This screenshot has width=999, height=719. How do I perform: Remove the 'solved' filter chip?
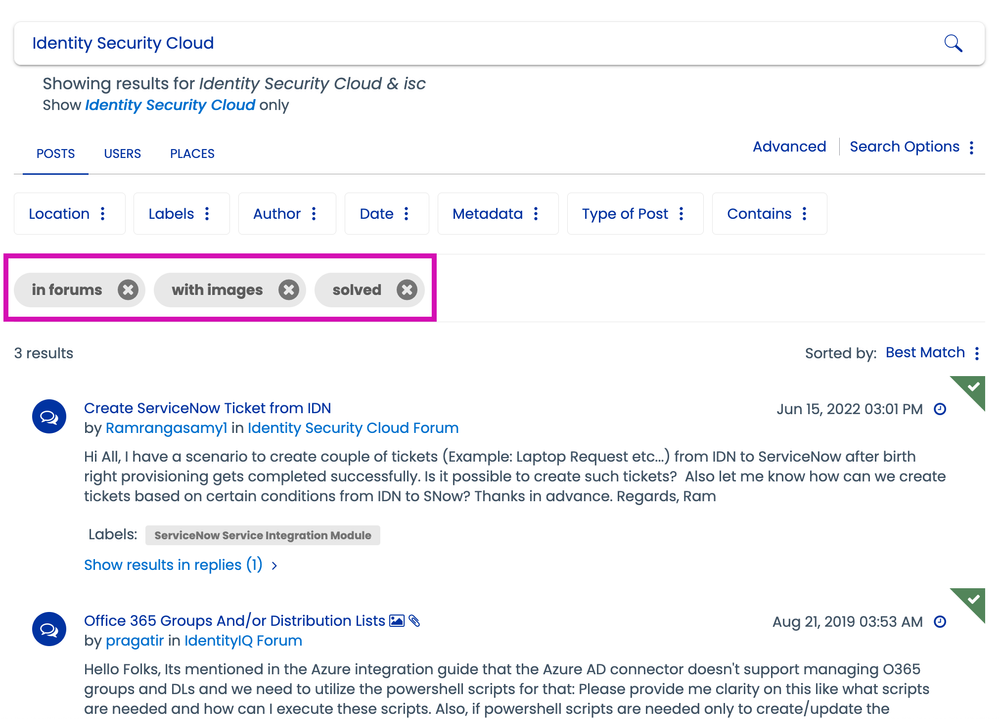click(406, 290)
